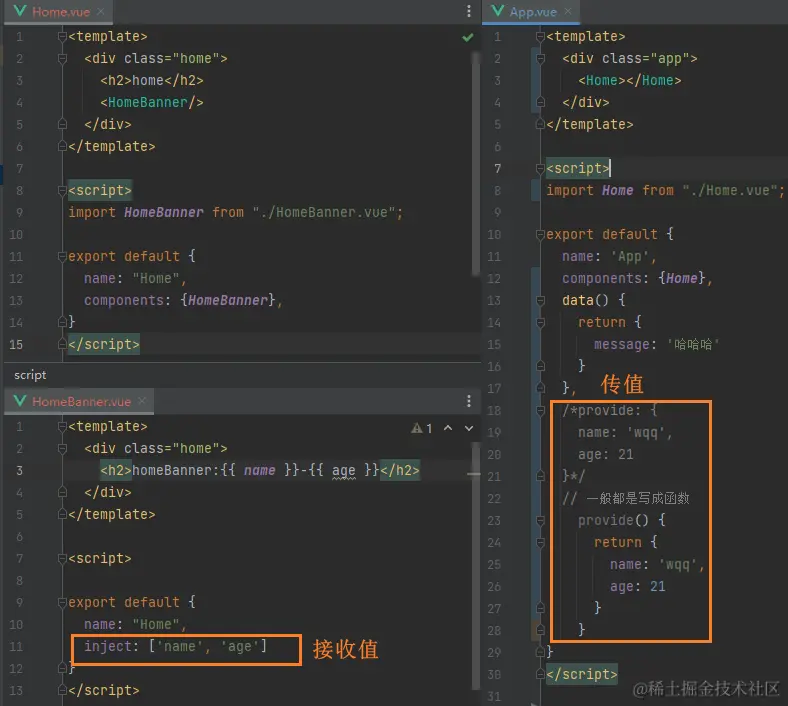Click line number 15 in Home.vue gutter
The width and height of the screenshot is (788, 706).
[16, 345]
